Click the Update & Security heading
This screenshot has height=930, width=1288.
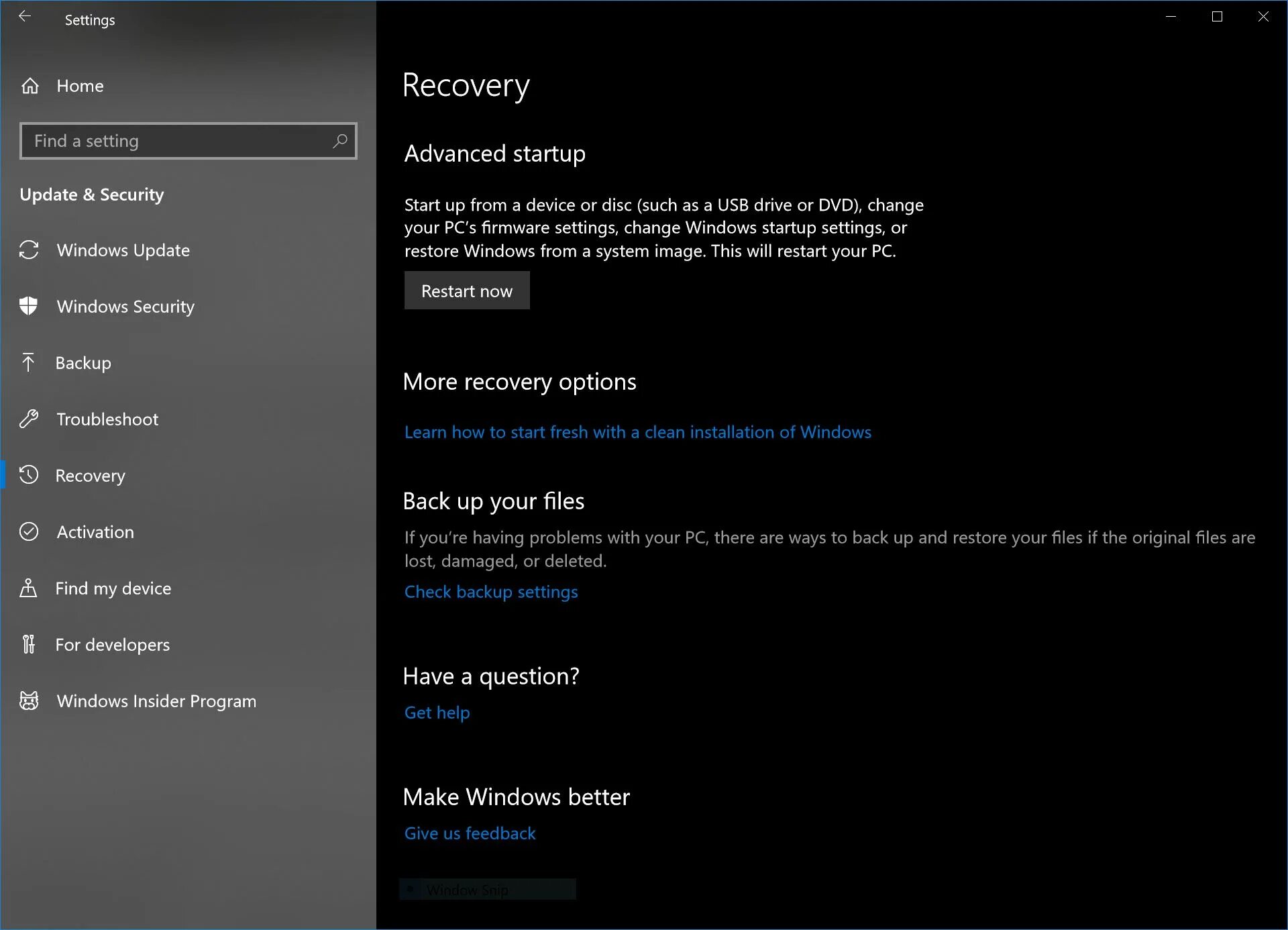(92, 195)
